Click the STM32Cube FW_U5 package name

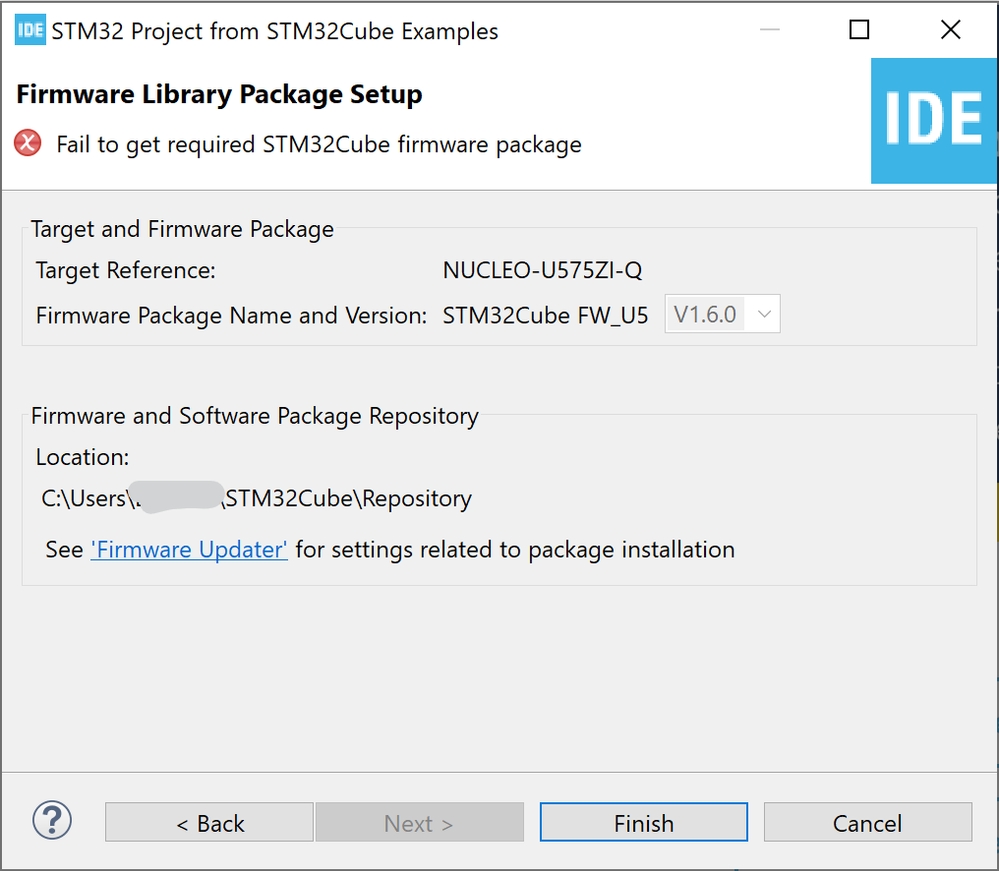545,315
